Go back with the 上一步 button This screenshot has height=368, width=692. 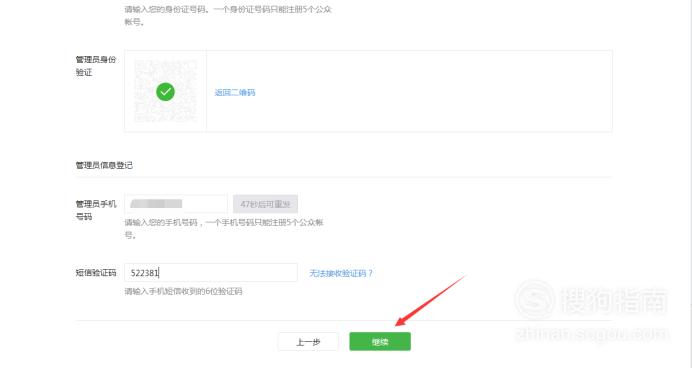pyautogui.click(x=308, y=342)
